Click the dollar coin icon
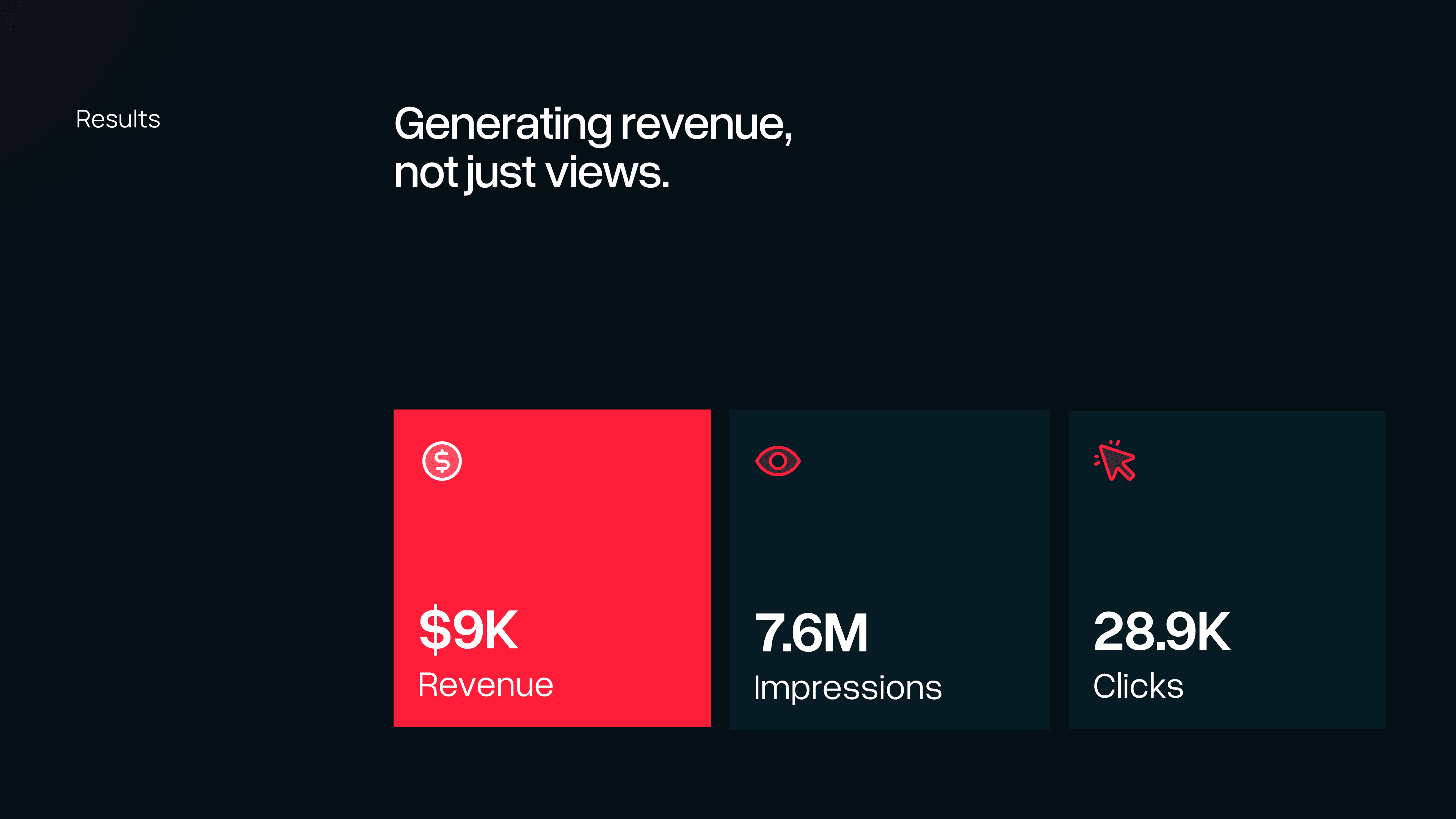The width and height of the screenshot is (1456, 819). coord(442,461)
